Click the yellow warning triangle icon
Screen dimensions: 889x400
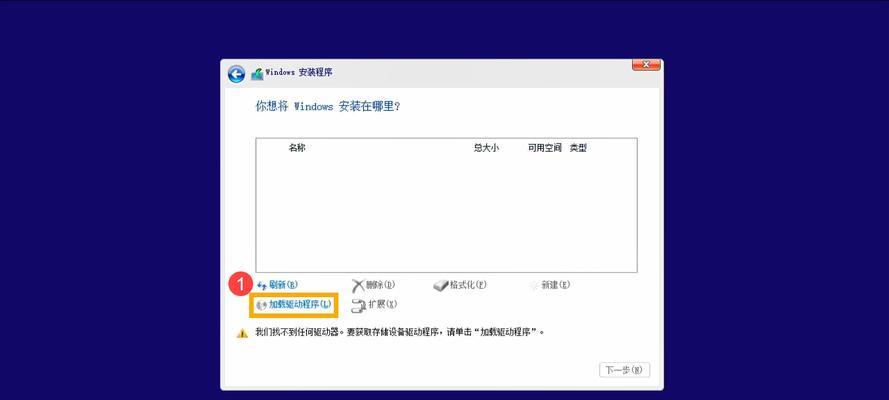(242, 333)
